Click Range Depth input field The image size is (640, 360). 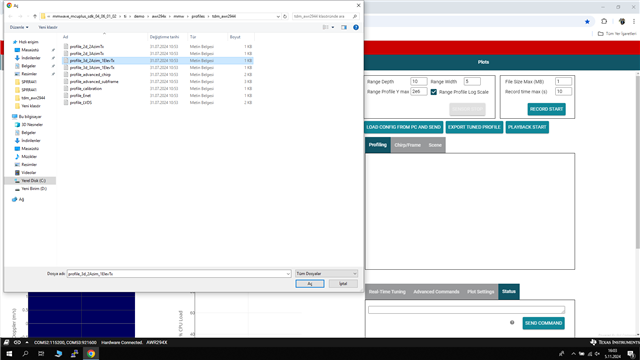pyautogui.click(x=418, y=82)
